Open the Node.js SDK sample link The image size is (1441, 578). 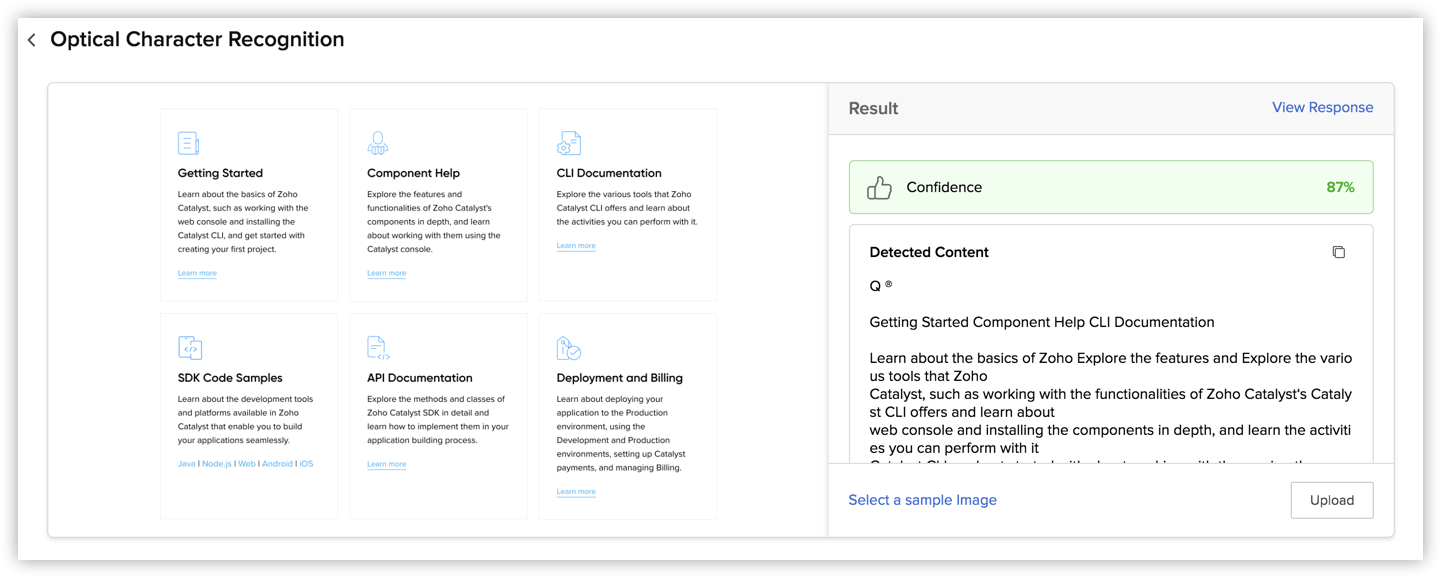click(217, 464)
